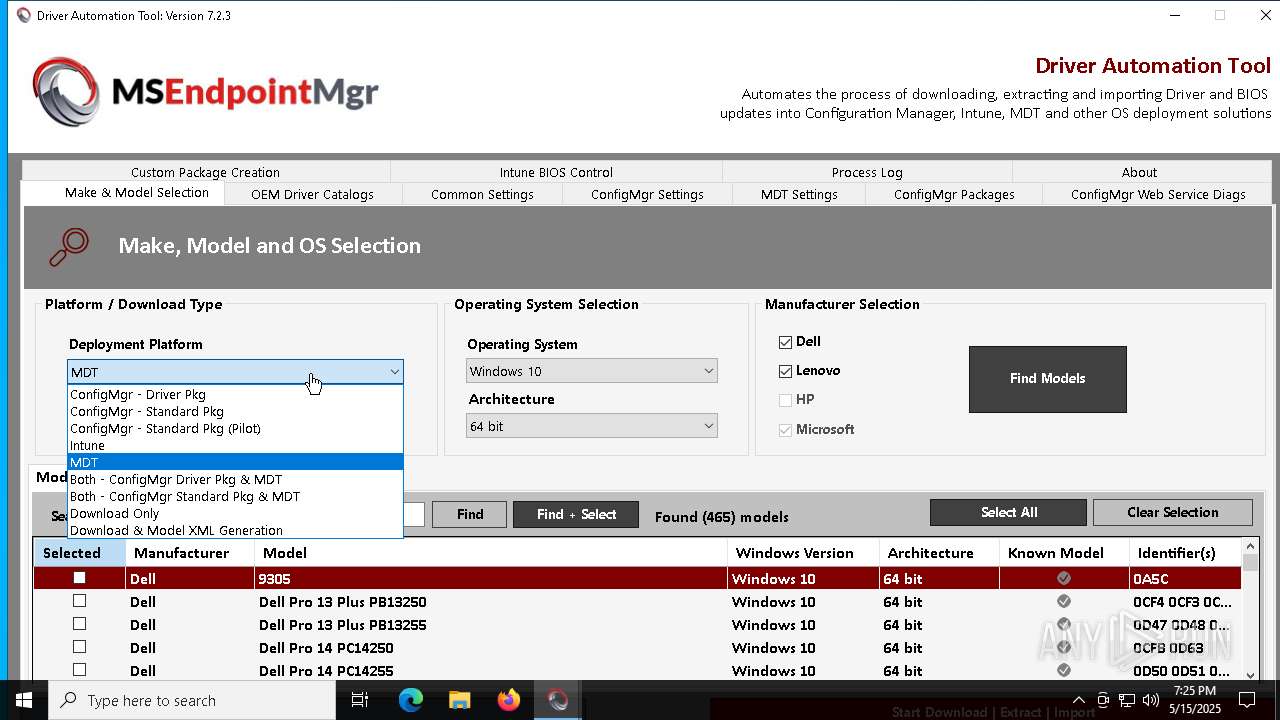Click Known Model checkmark for Dell Pro 13 Plus PB13250
This screenshot has height=720, width=1280.
(1063, 601)
